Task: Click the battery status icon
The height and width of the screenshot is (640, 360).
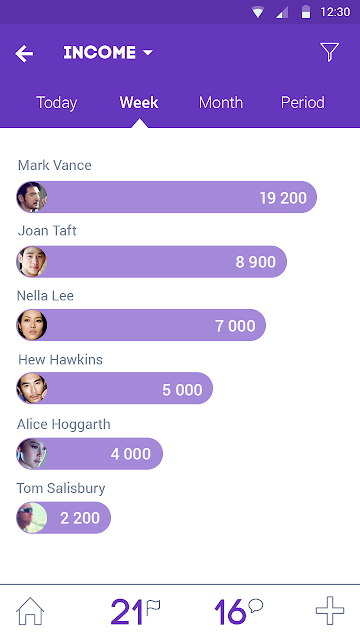Action: pyautogui.click(x=306, y=11)
